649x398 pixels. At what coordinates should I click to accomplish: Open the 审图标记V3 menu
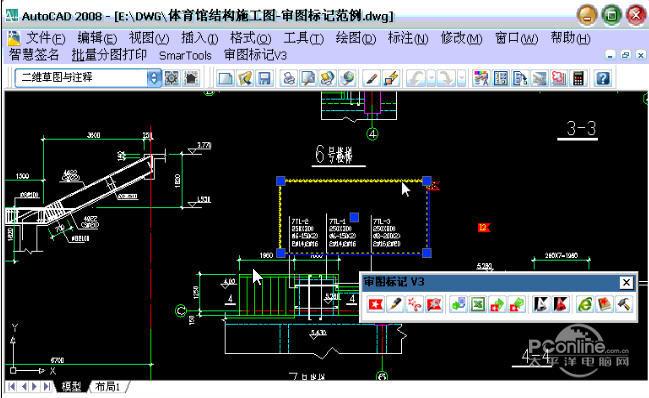click(x=255, y=55)
